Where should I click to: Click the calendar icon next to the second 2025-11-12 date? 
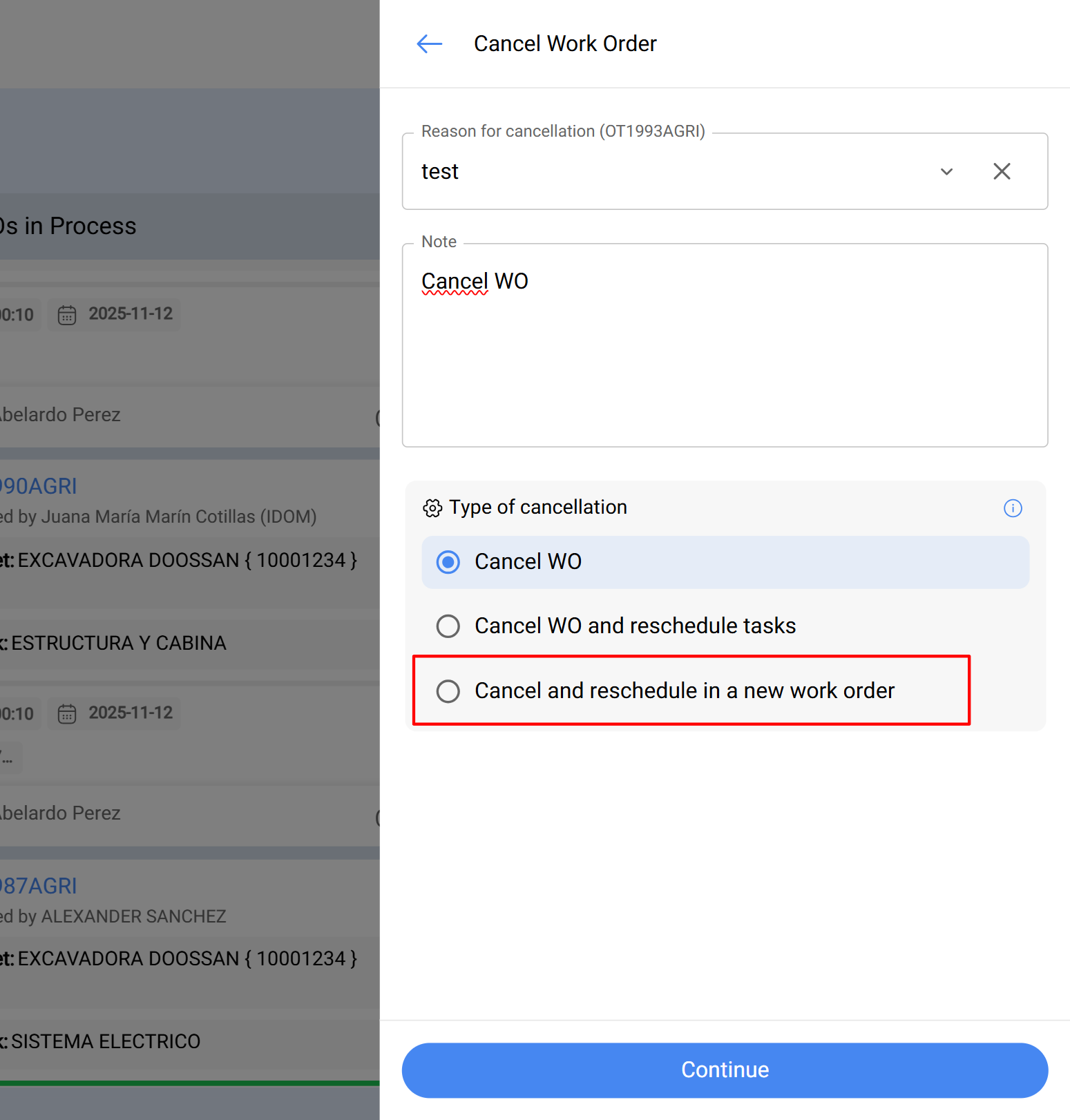pyautogui.click(x=67, y=713)
